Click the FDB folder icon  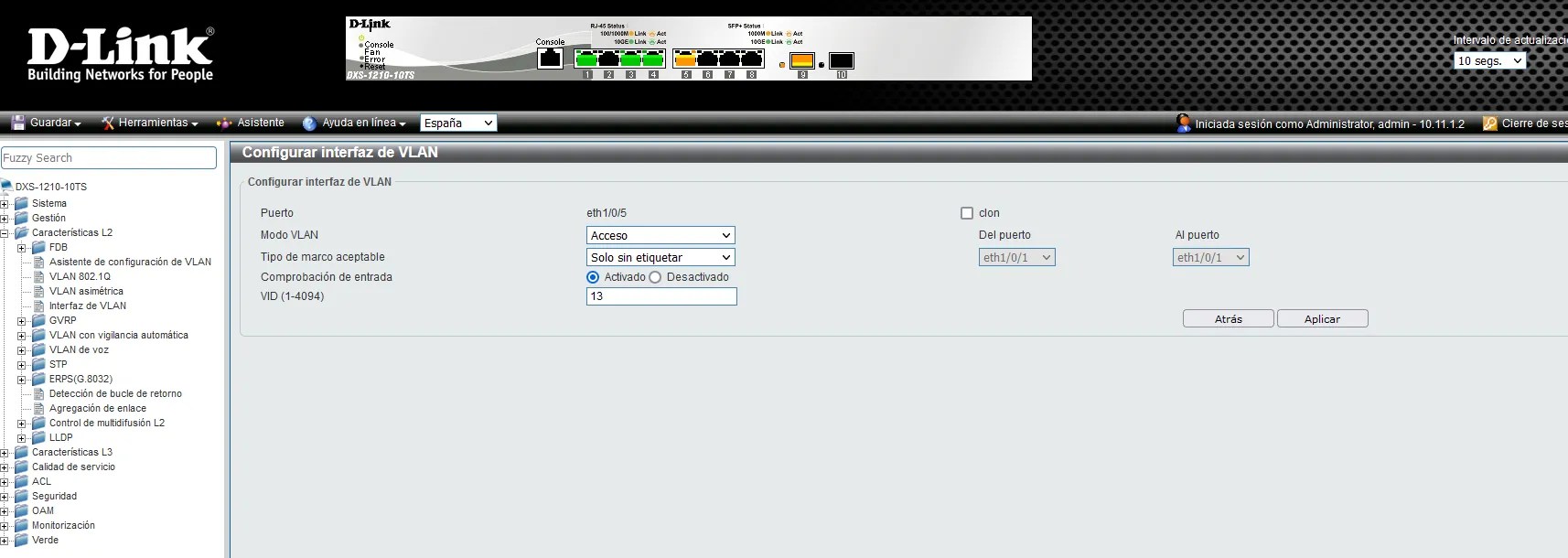tap(39, 247)
